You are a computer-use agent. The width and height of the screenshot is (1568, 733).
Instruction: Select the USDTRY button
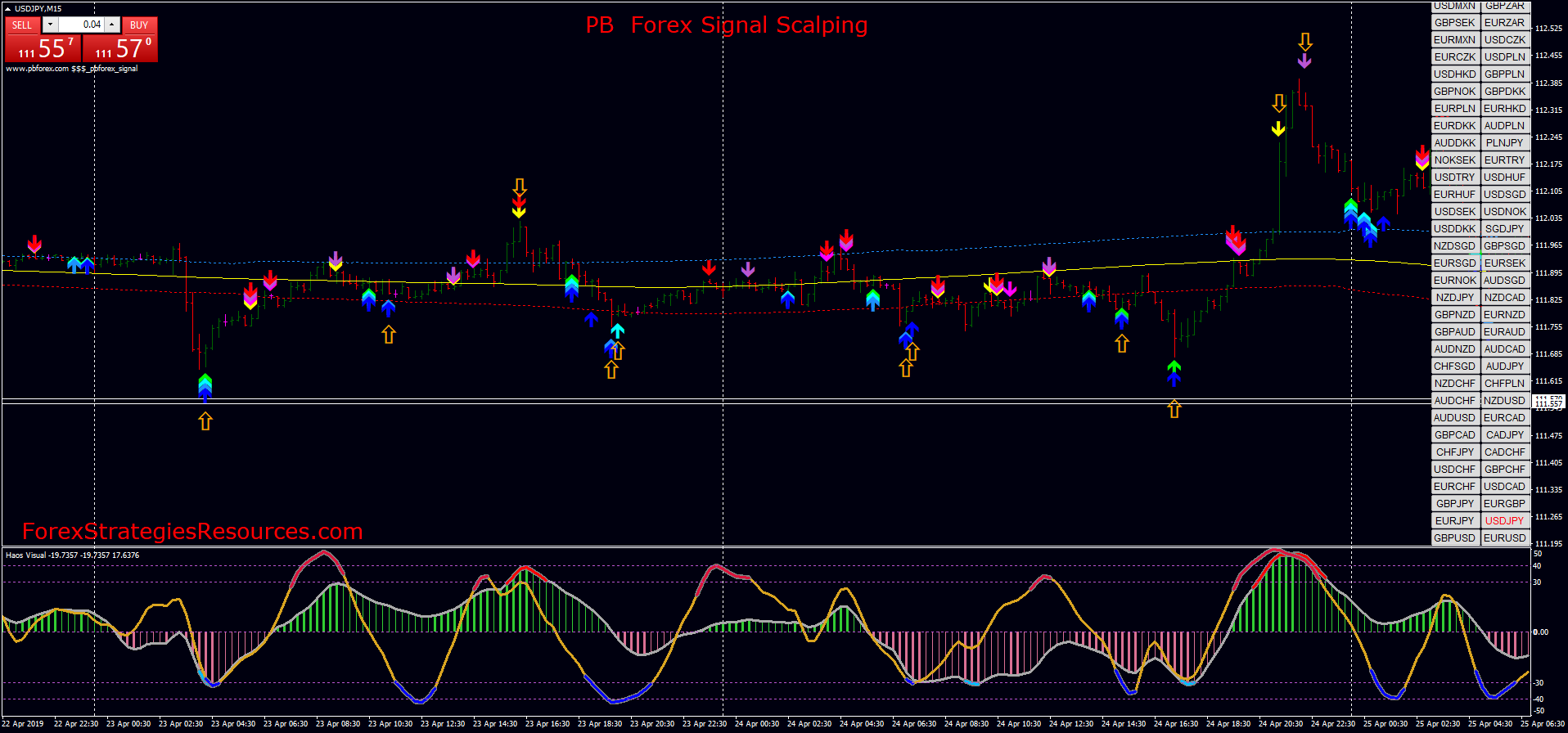pos(1455,177)
